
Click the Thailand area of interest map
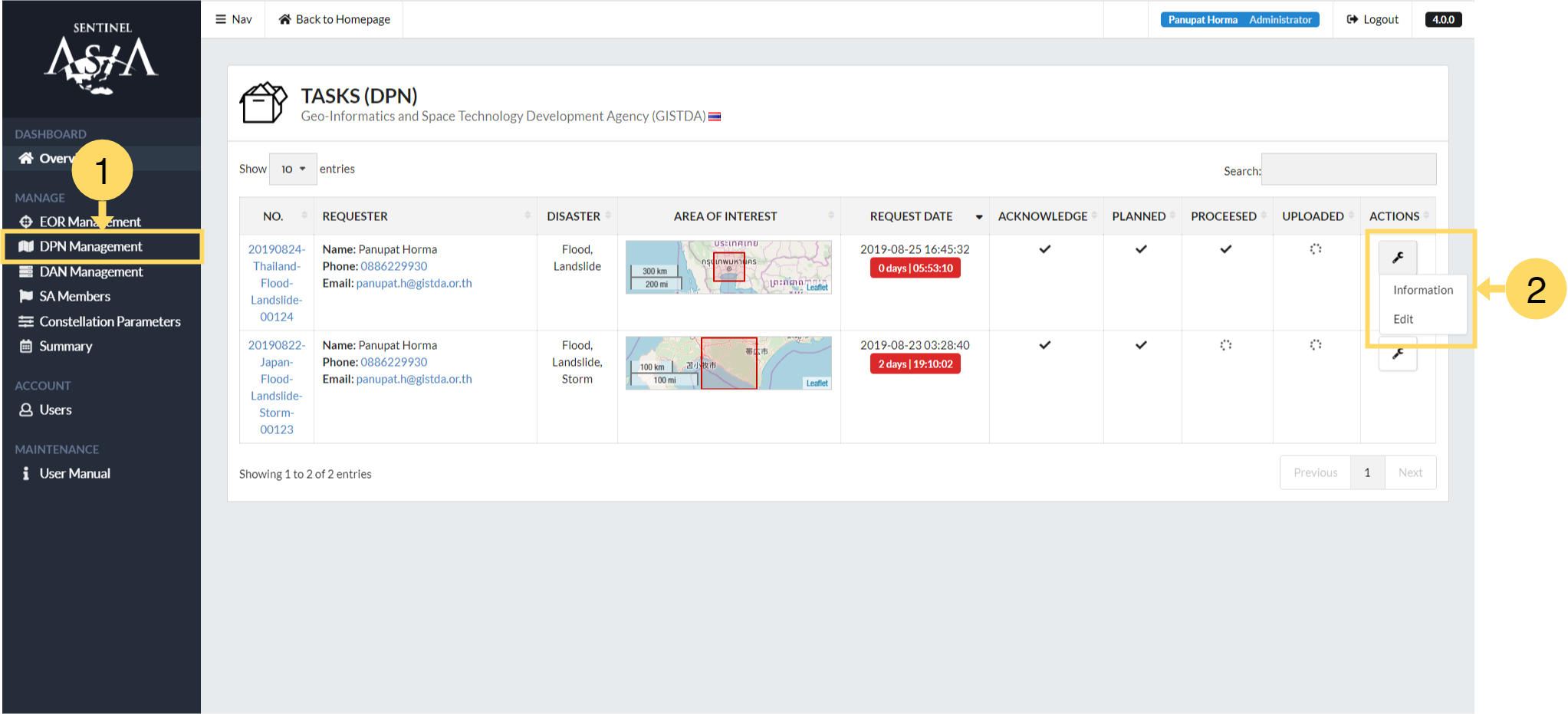click(x=728, y=267)
